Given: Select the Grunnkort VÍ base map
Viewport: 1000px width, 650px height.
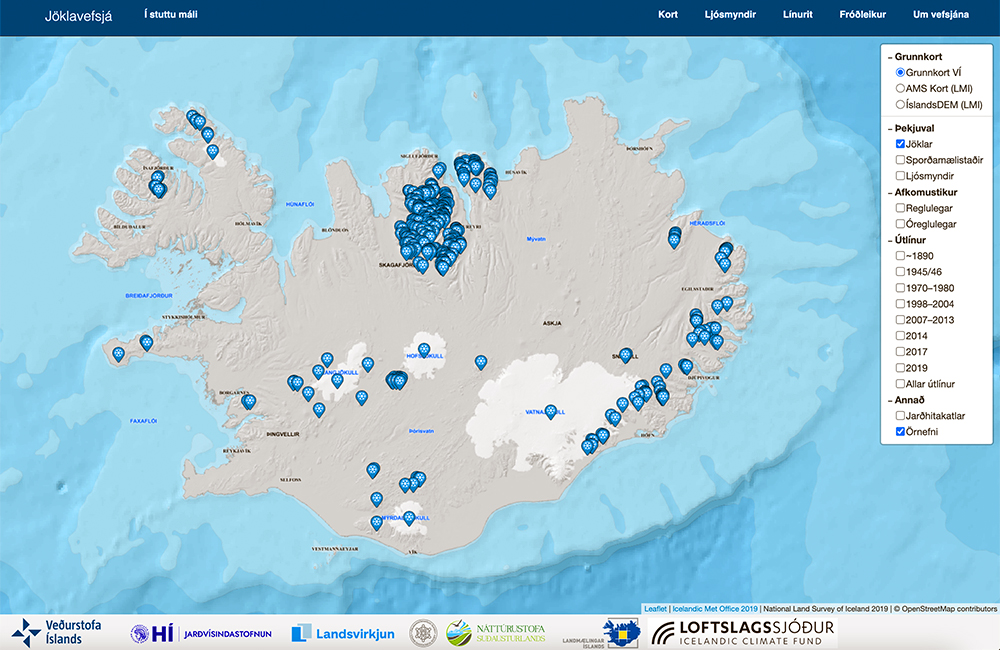Looking at the screenshot, I should (900, 73).
